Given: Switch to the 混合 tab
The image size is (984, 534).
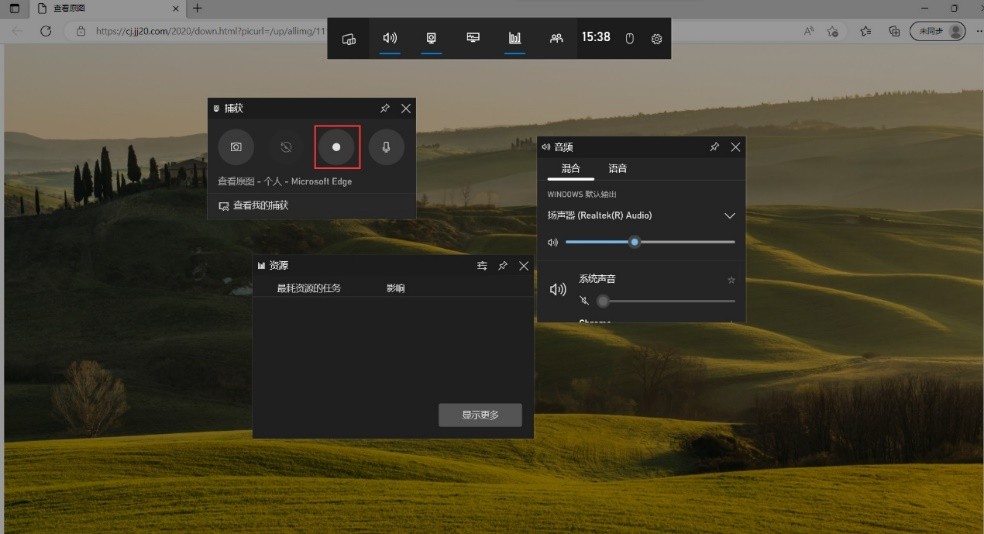Looking at the screenshot, I should 570,168.
